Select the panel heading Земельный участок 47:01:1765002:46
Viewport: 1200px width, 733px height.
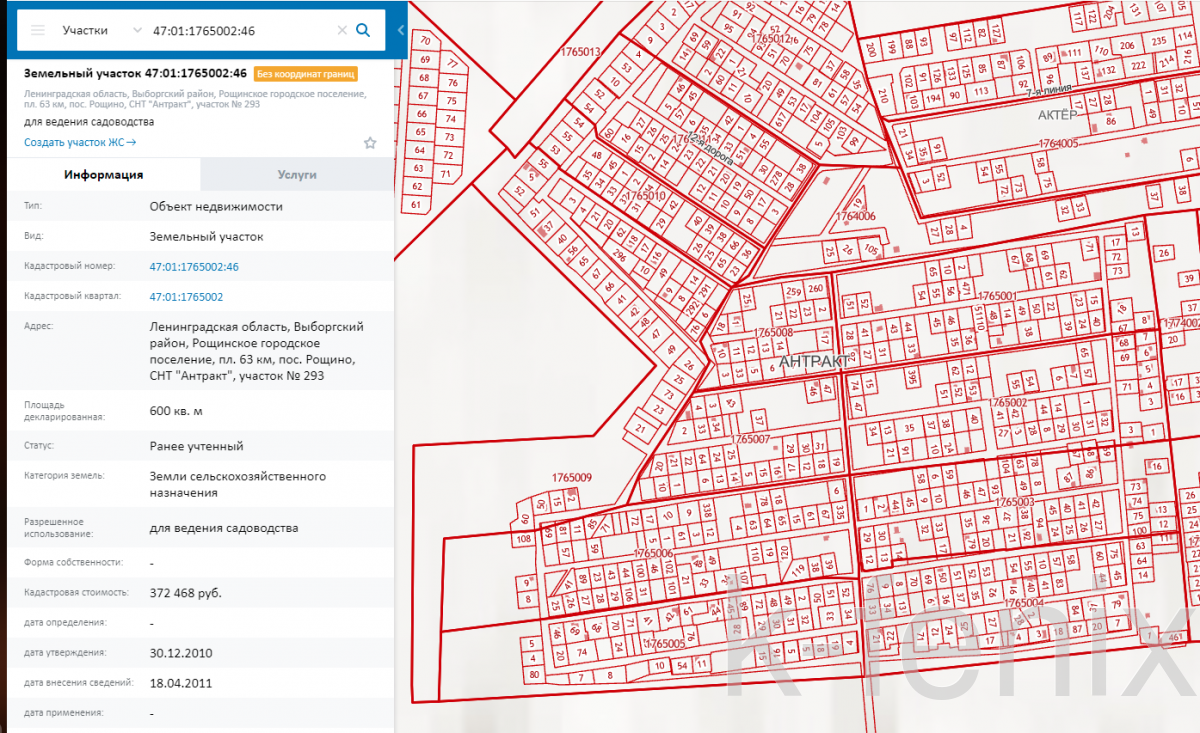click(136, 74)
